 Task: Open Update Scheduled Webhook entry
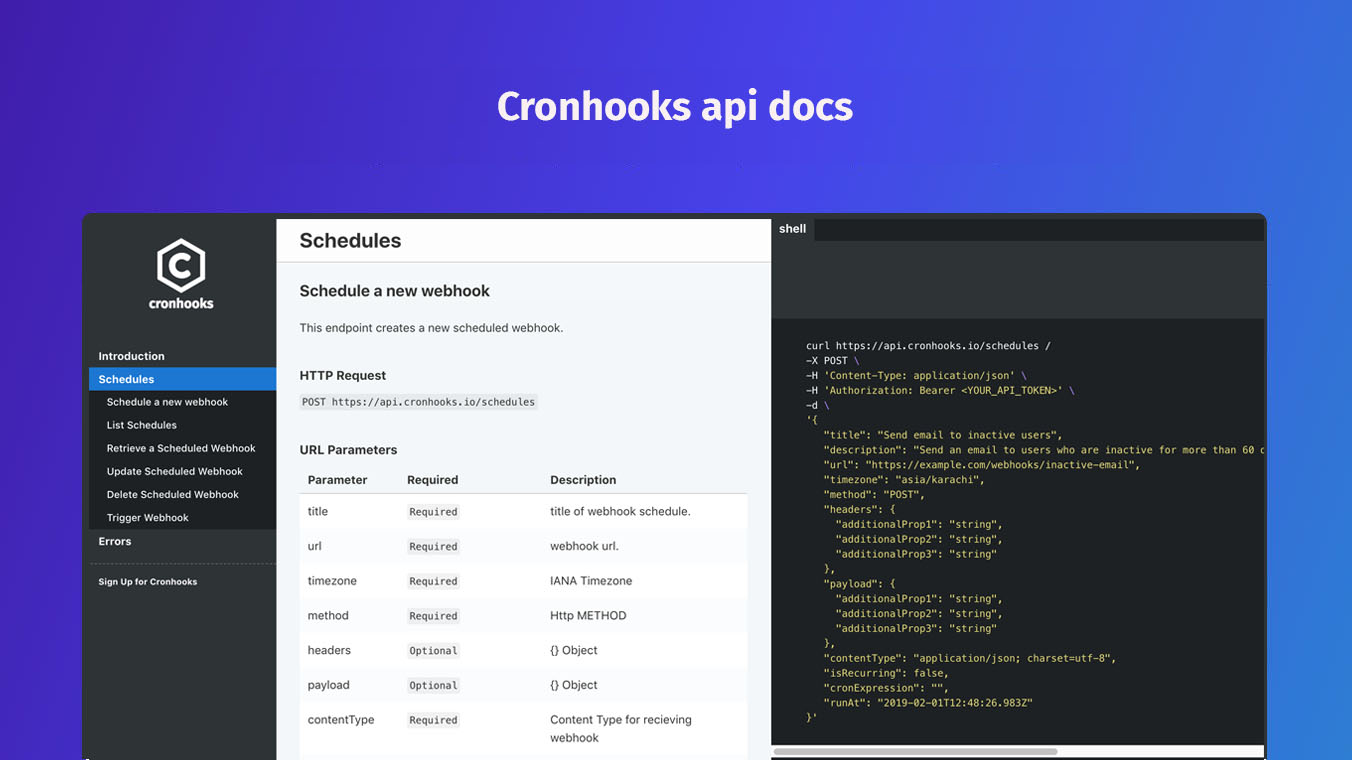tap(175, 471)
